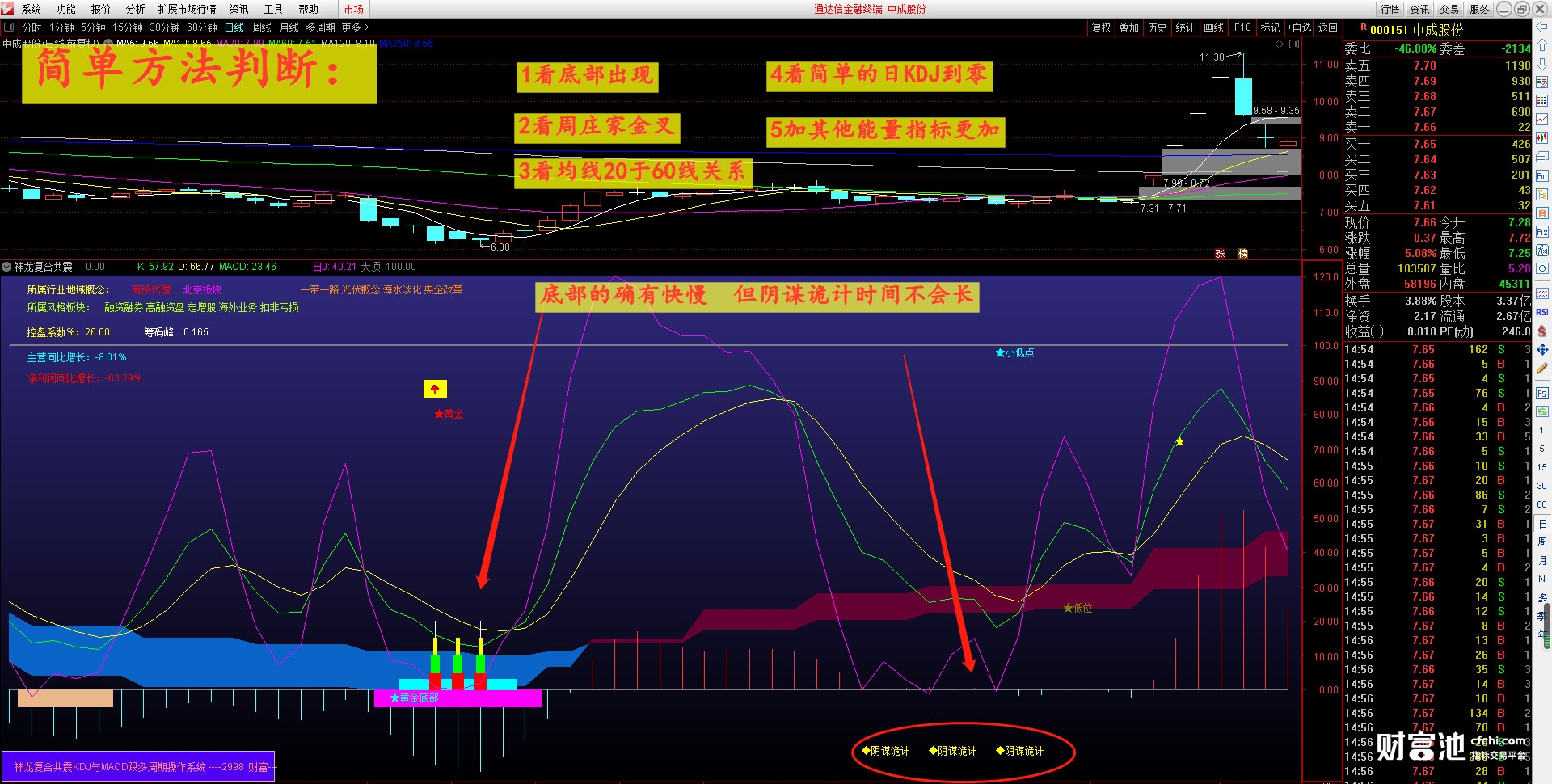Viewport: 1552px width, 784px height.
Task: Select the four-way move arrows tool
Action: [1542, 349]
